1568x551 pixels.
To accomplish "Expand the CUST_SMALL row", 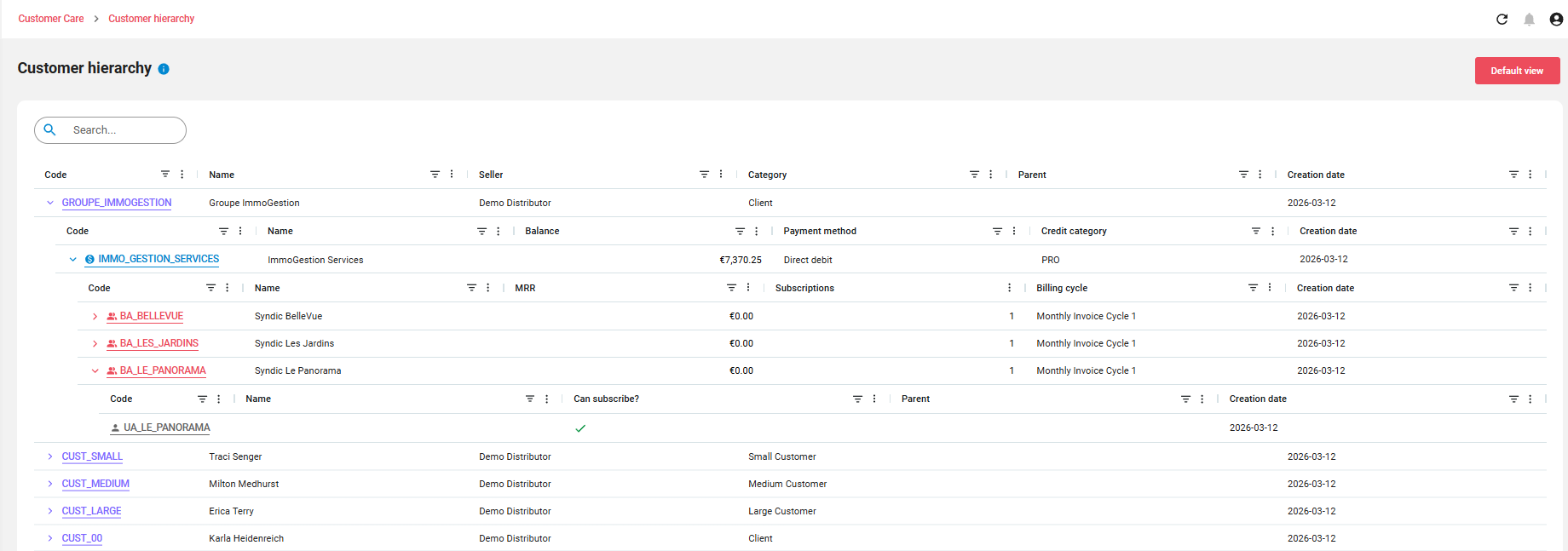I will tap(50, 456).
